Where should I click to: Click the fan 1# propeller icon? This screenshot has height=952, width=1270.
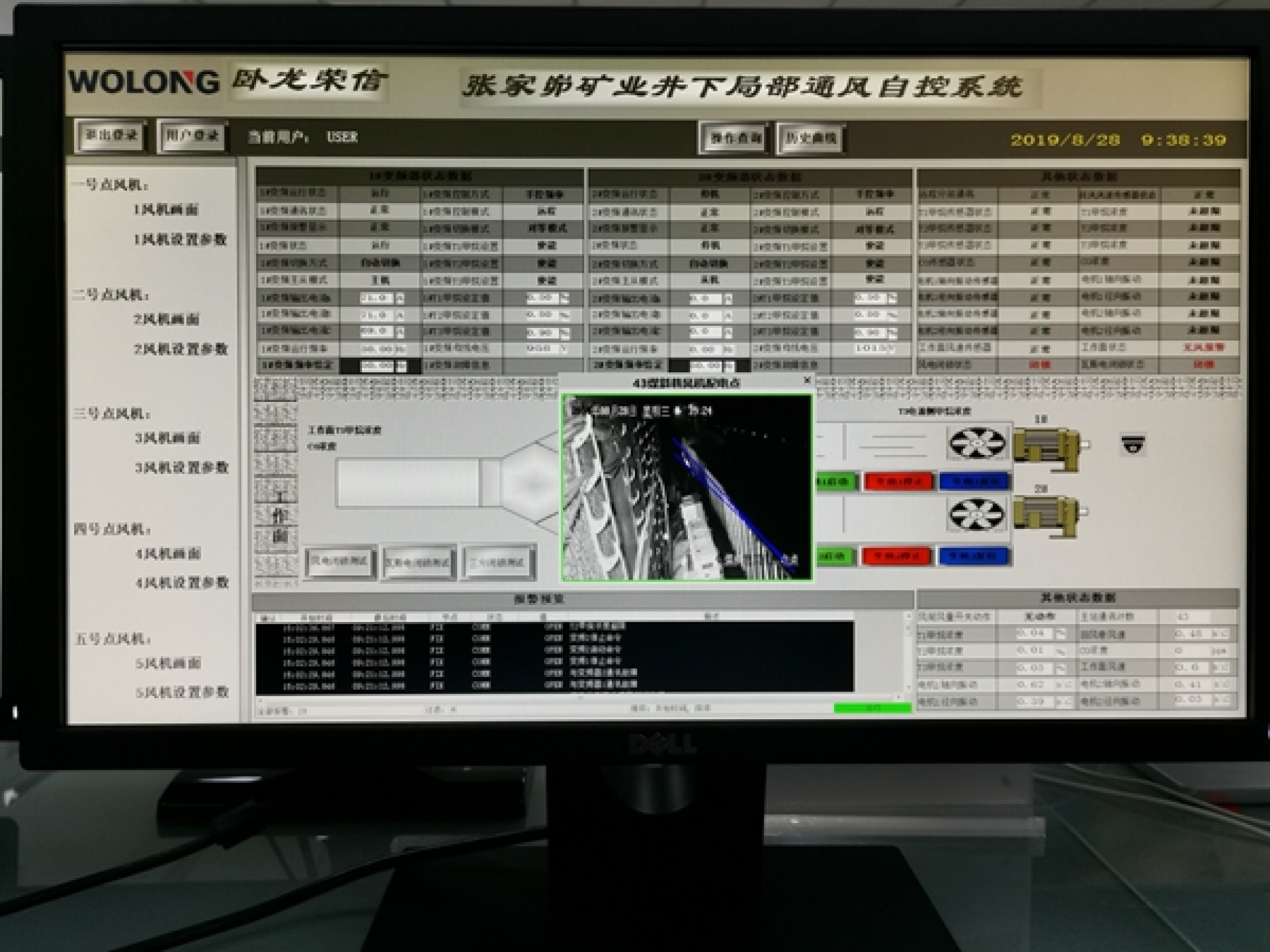(x=976, y=443)
